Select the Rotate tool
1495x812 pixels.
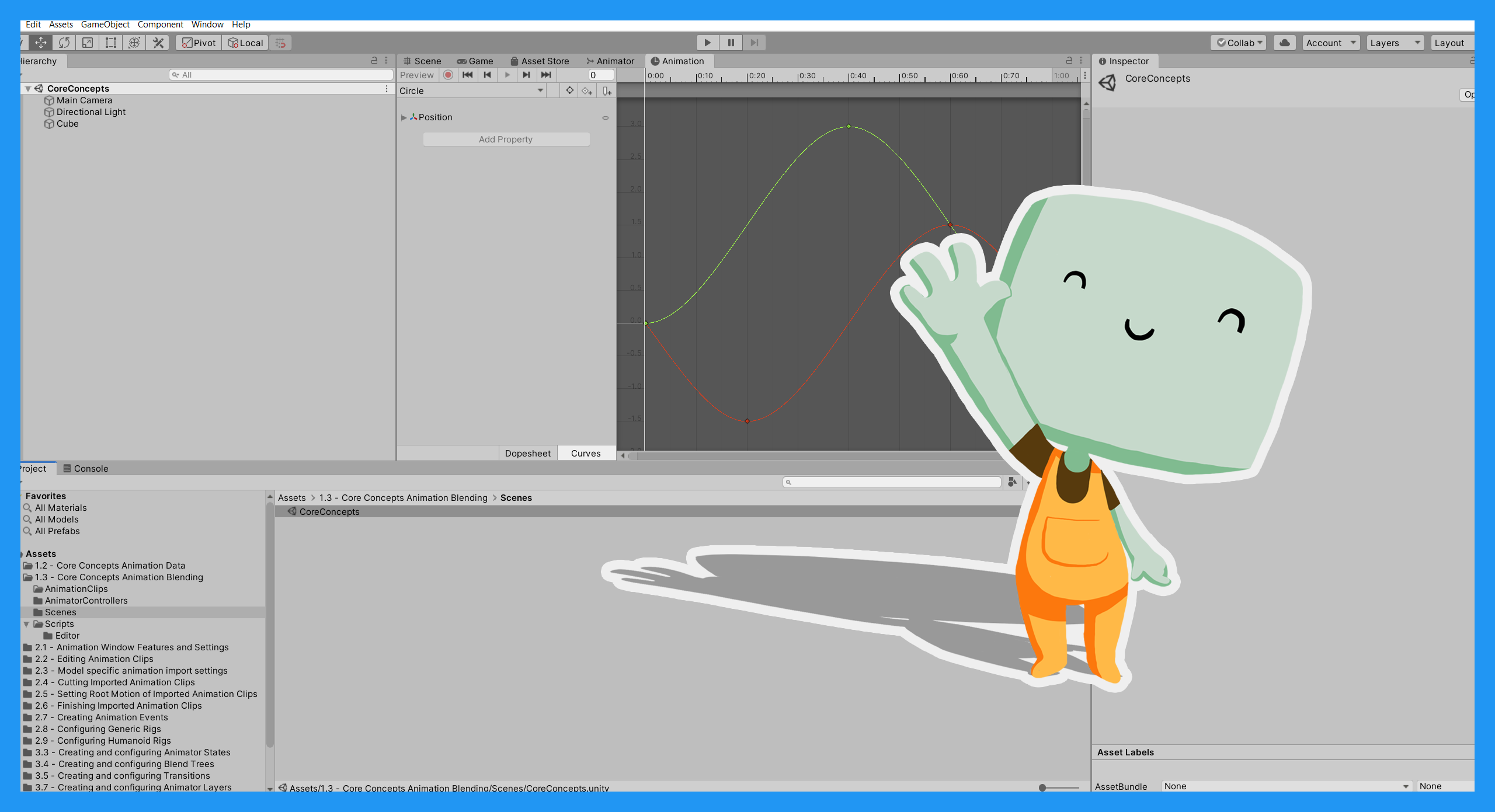tap(64, 42)
